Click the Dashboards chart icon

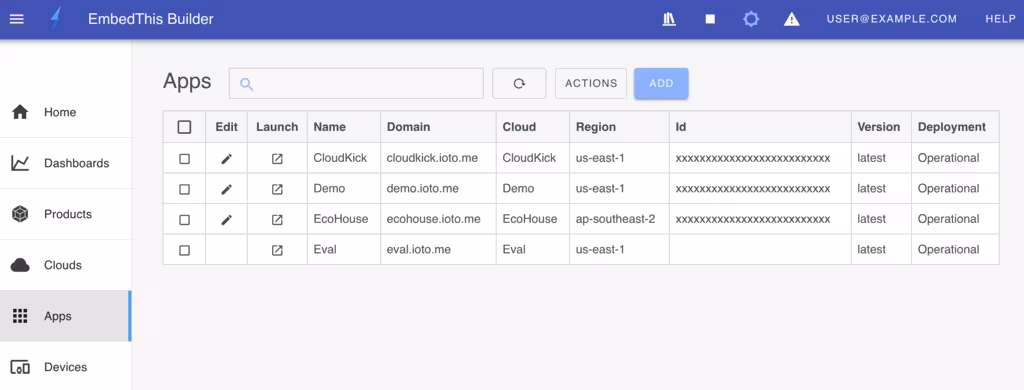(20, 163)
